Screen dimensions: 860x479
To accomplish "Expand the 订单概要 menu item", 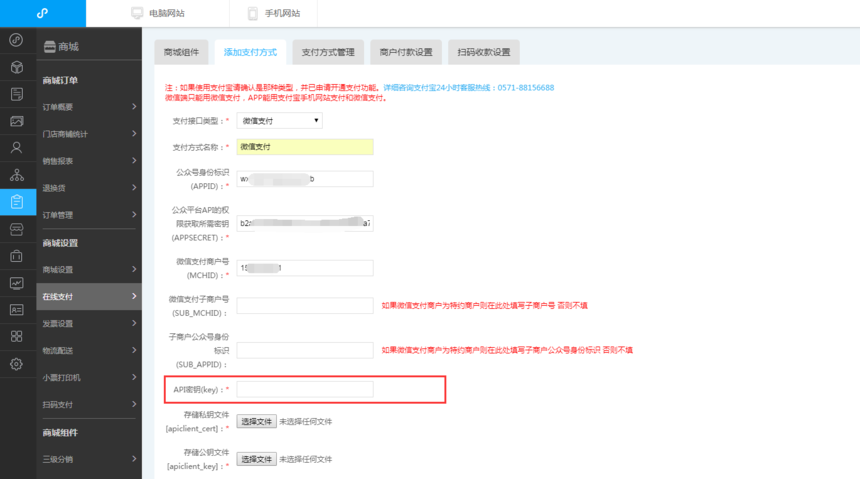I will pos(89,107).
